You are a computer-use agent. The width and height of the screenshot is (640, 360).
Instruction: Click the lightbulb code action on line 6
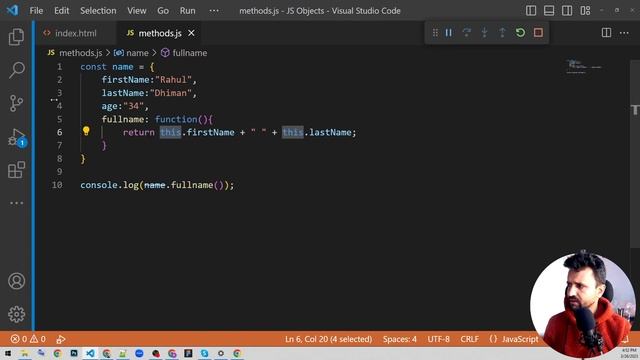(86, 131)
